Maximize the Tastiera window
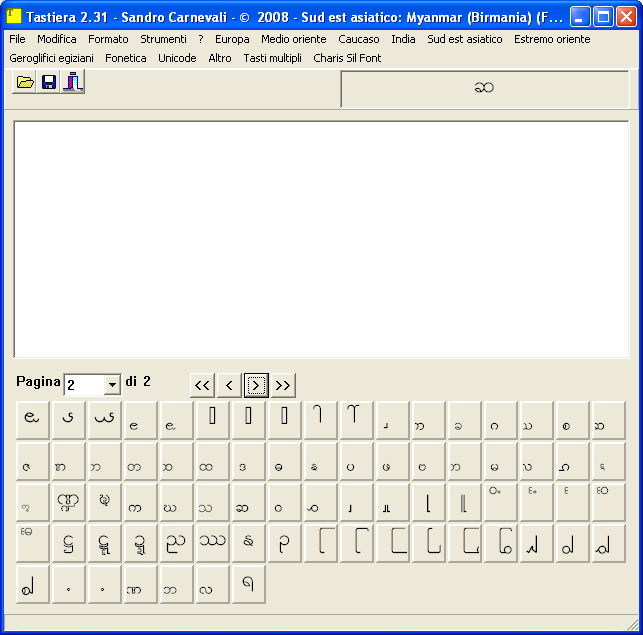 click(x=603, y=17)
